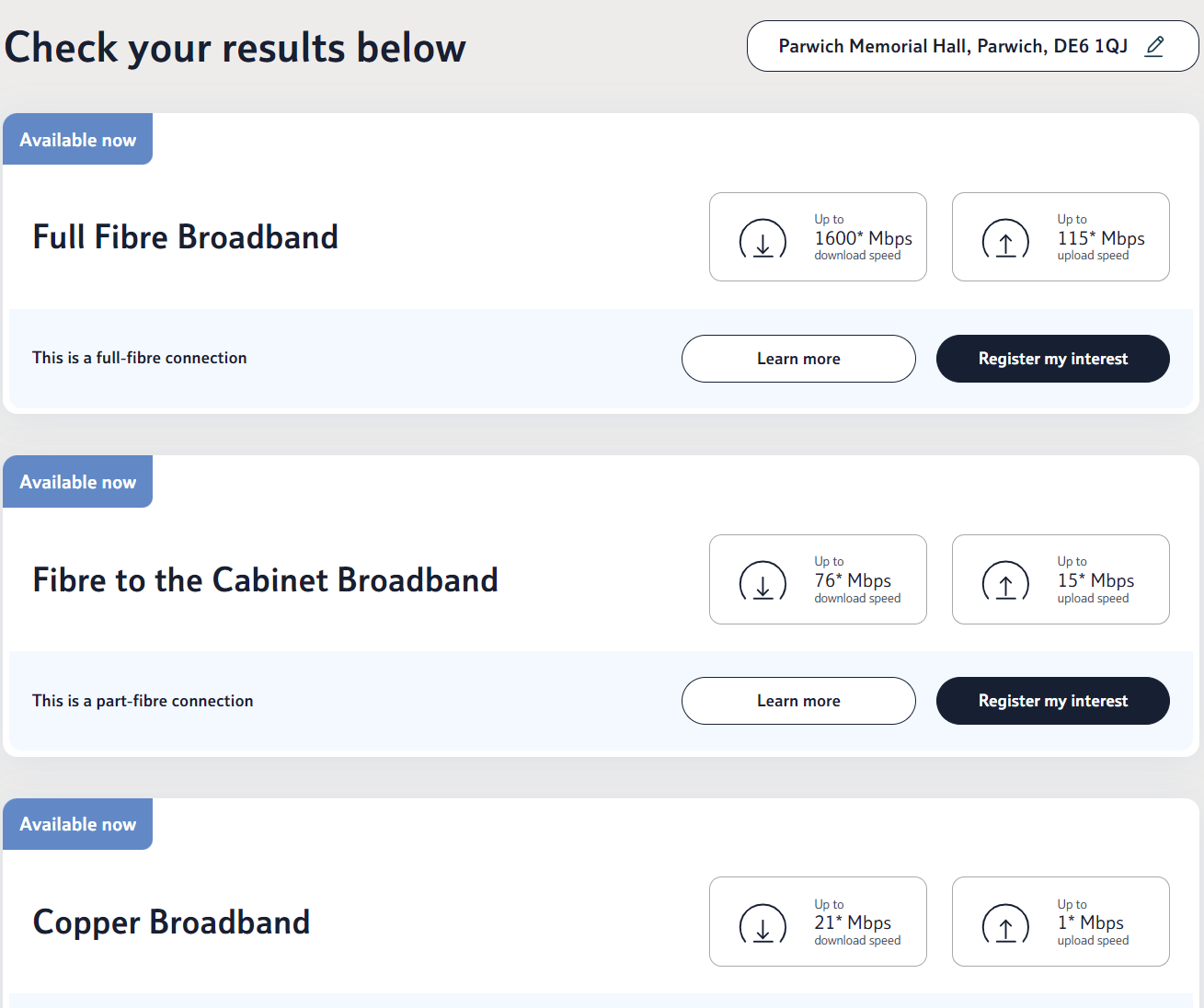This screenshot has height=1008, width=1204.
Task: Click the Available now label near Copper Broadband
Action: (77, 824)
